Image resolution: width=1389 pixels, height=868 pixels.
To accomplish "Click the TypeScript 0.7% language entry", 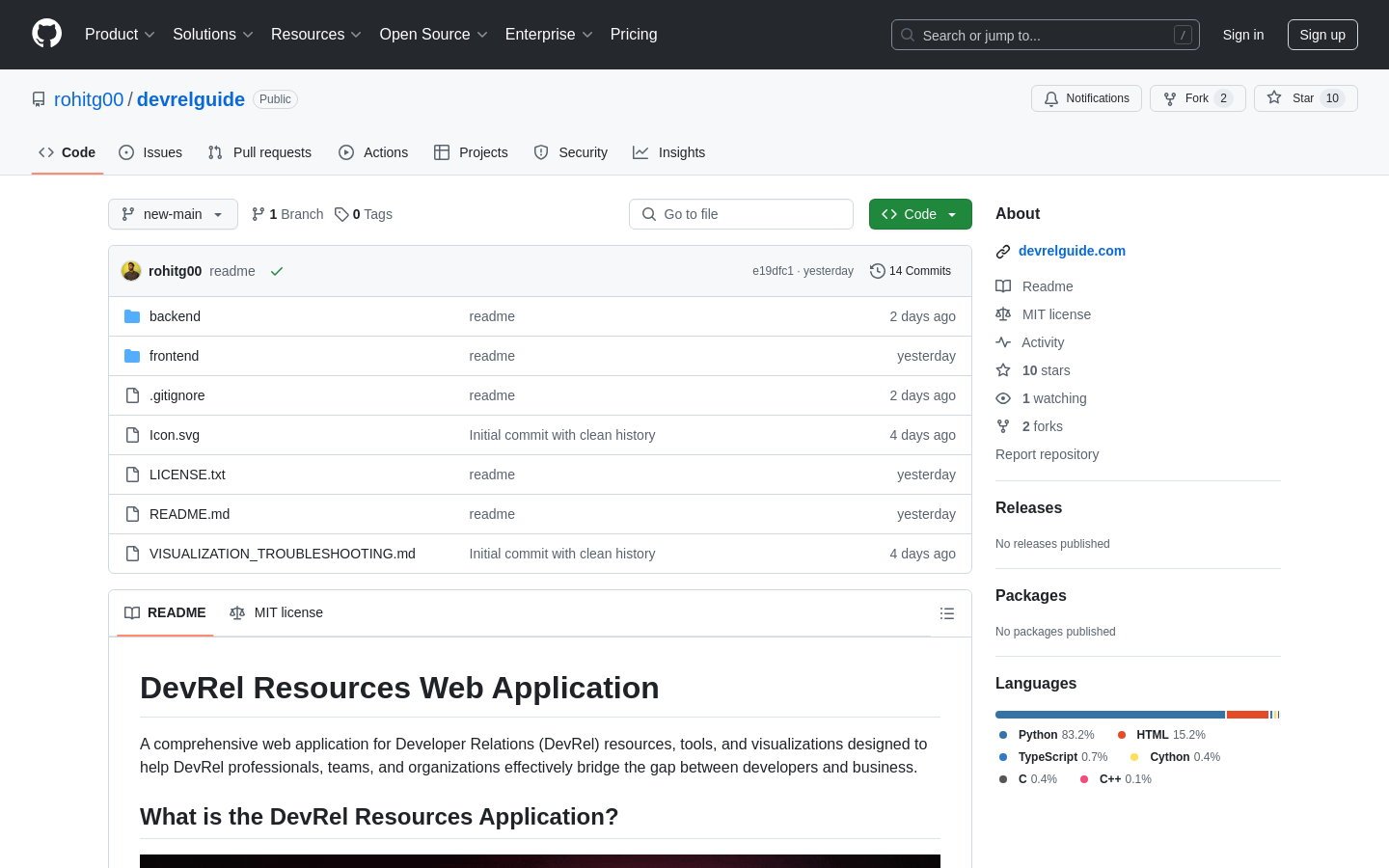I will pyautogui.click(x=1053, y=757).
